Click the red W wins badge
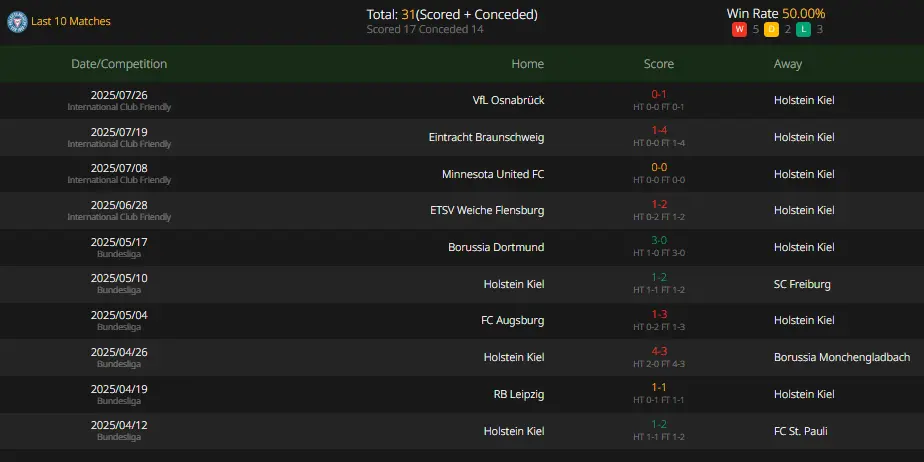Image resolution: width=924 pixels, height=462 pixels. pos(739,29)
